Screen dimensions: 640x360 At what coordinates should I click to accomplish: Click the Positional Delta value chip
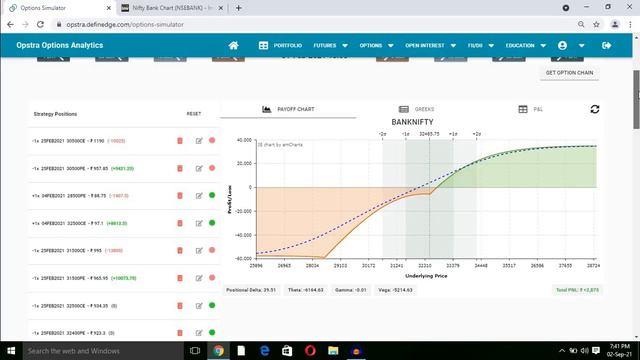coord(251,290)
